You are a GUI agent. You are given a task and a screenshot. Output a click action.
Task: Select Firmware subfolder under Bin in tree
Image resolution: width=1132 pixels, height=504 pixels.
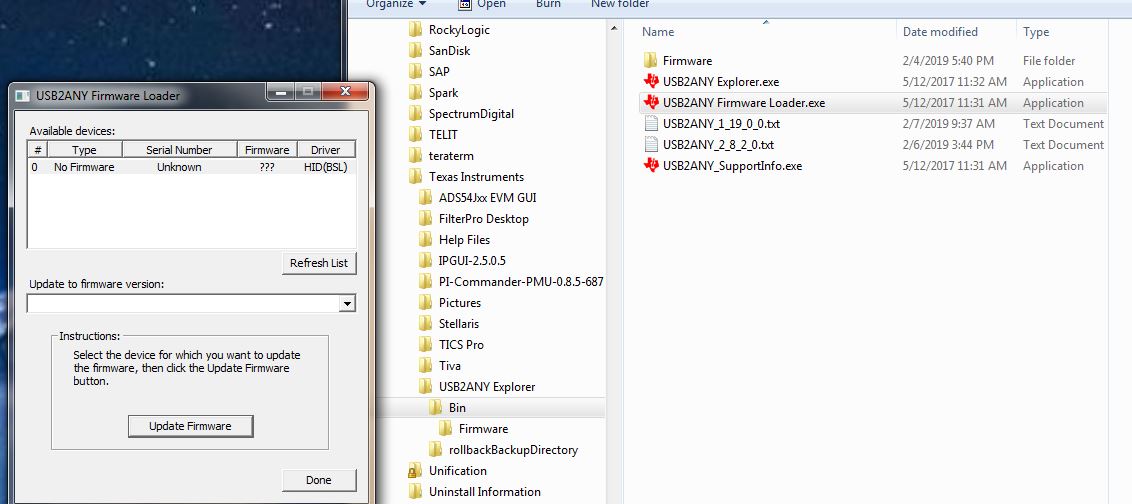click(483, 429)
